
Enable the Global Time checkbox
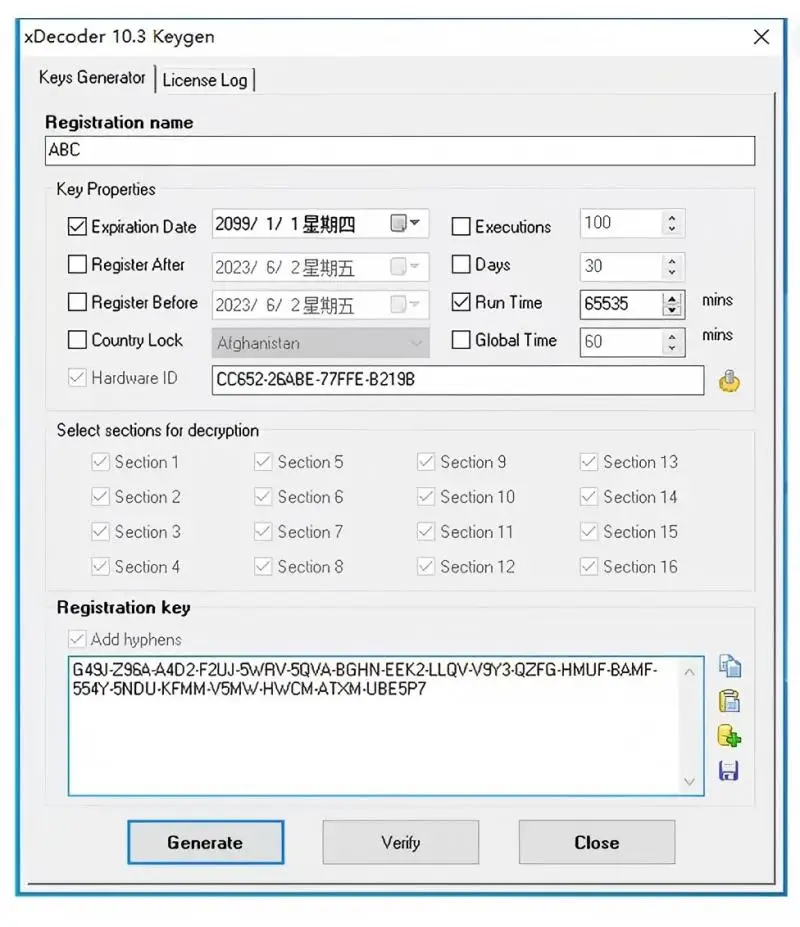tap(461, 340)
